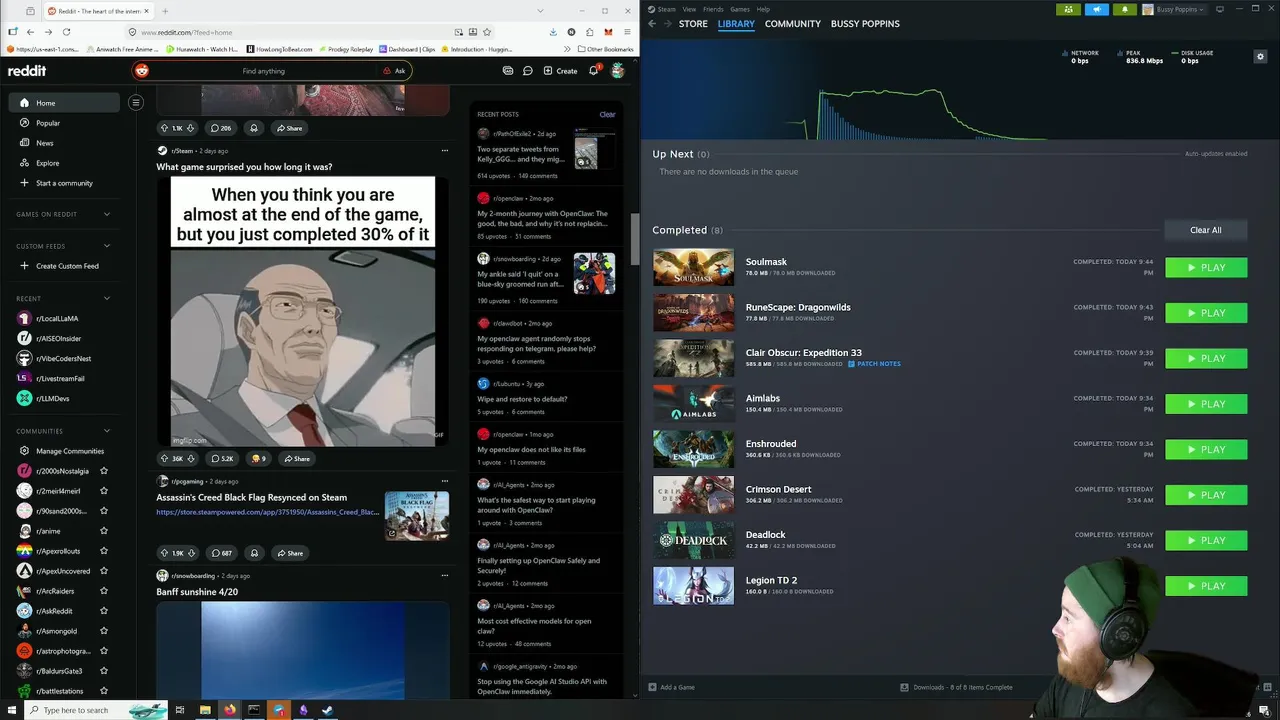1280x720 pixels.
Task: Open more options on r/Steam post
Action: tap(444, 151)
